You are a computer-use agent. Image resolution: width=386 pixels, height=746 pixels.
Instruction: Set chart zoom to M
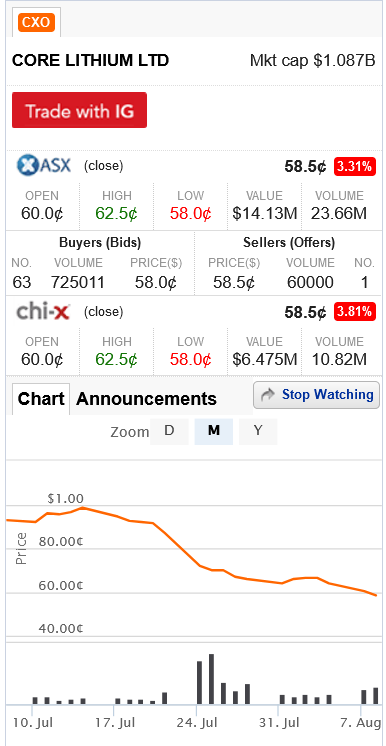[x=214, y=431]
